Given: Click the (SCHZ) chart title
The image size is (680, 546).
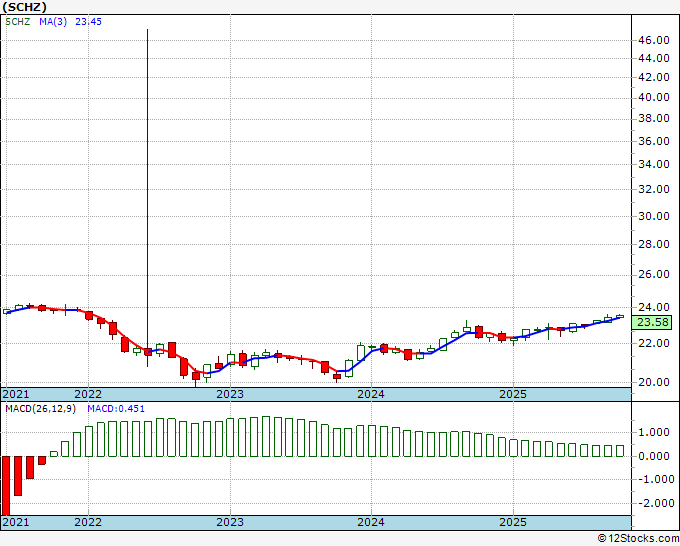Looking at the screenshot, I should (24, 7).
